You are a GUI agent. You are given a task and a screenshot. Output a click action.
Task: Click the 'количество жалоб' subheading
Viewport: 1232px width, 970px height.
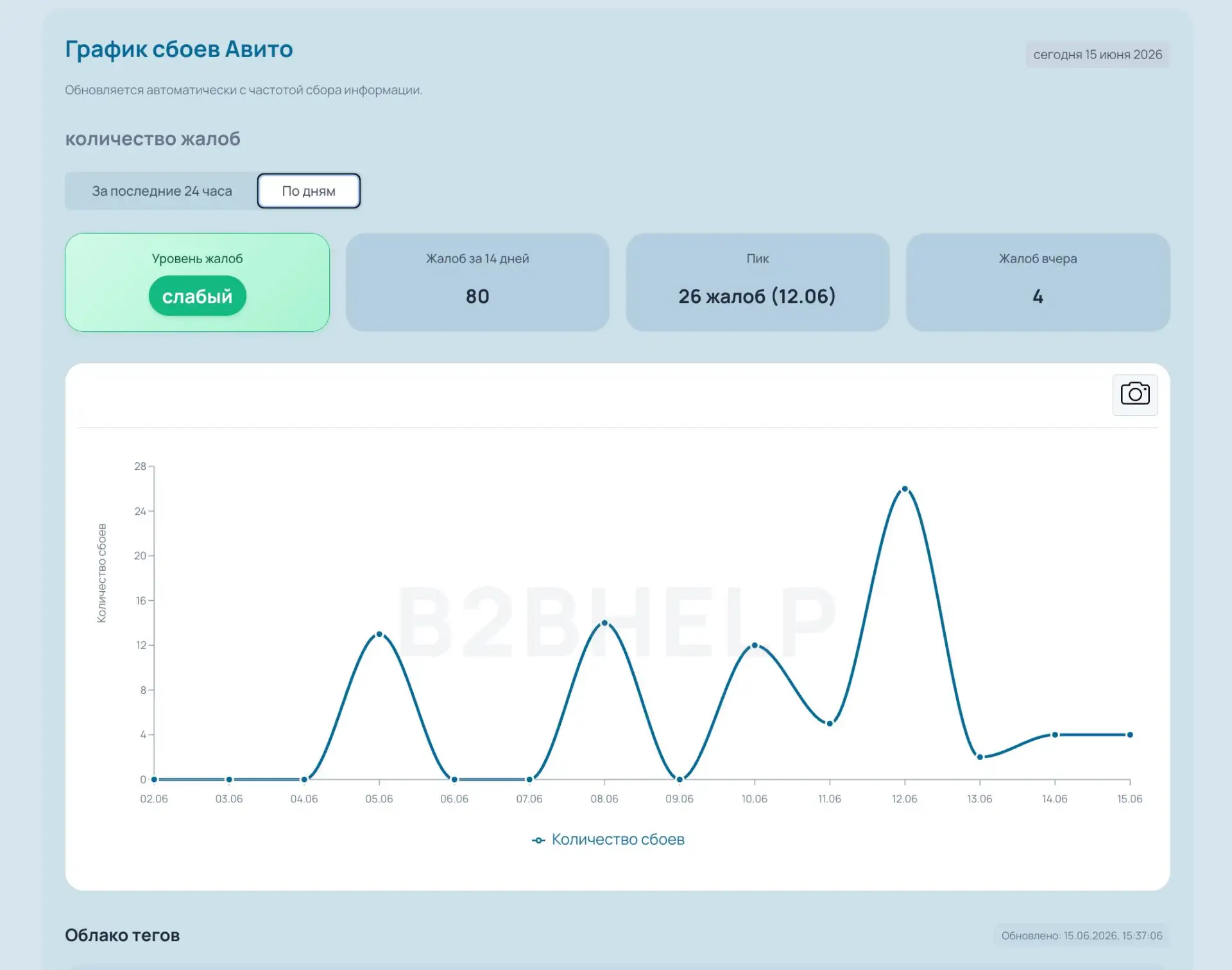click(x=153, y=139)
